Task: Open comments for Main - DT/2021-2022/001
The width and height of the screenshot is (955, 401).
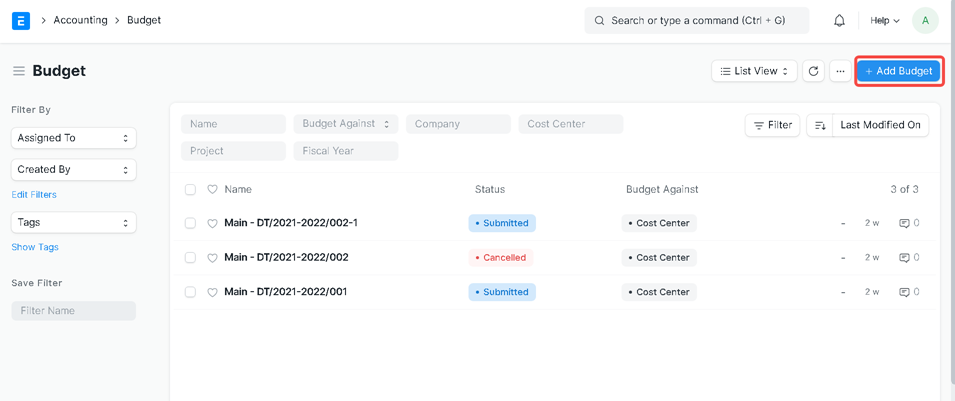Action: tap(909, 292)
